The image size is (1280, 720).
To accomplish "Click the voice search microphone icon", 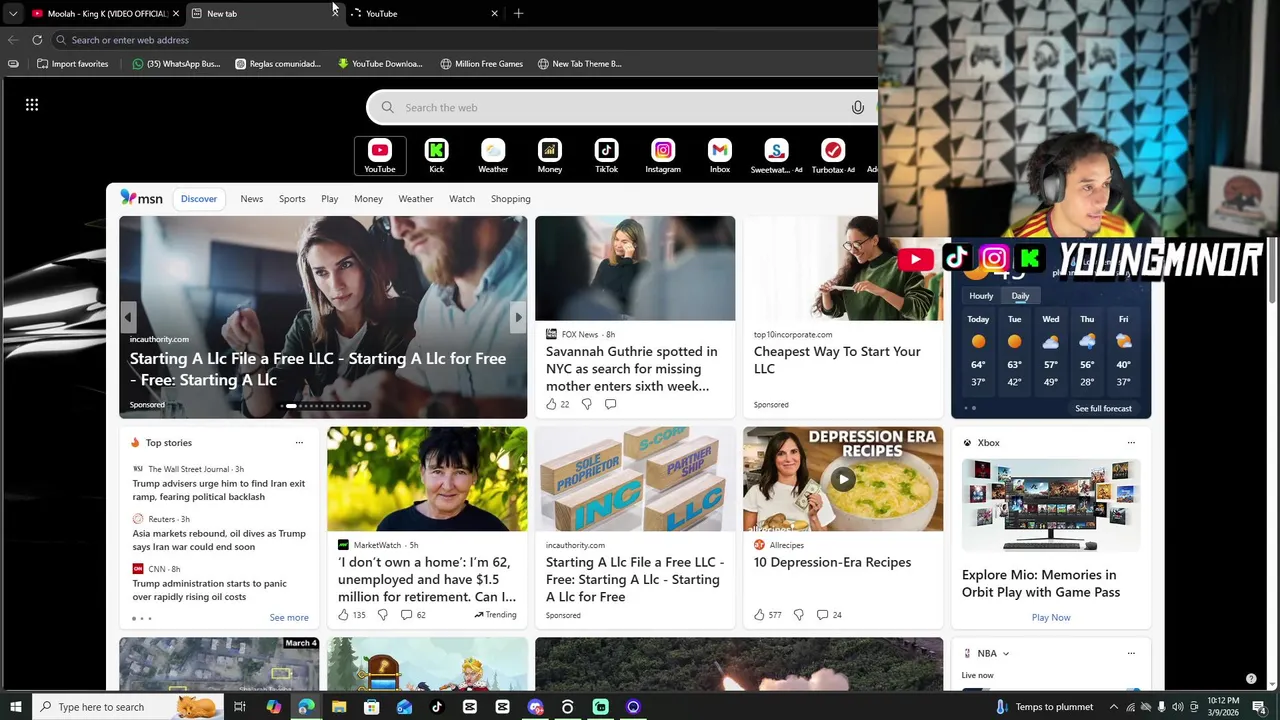I will [857, 107].
